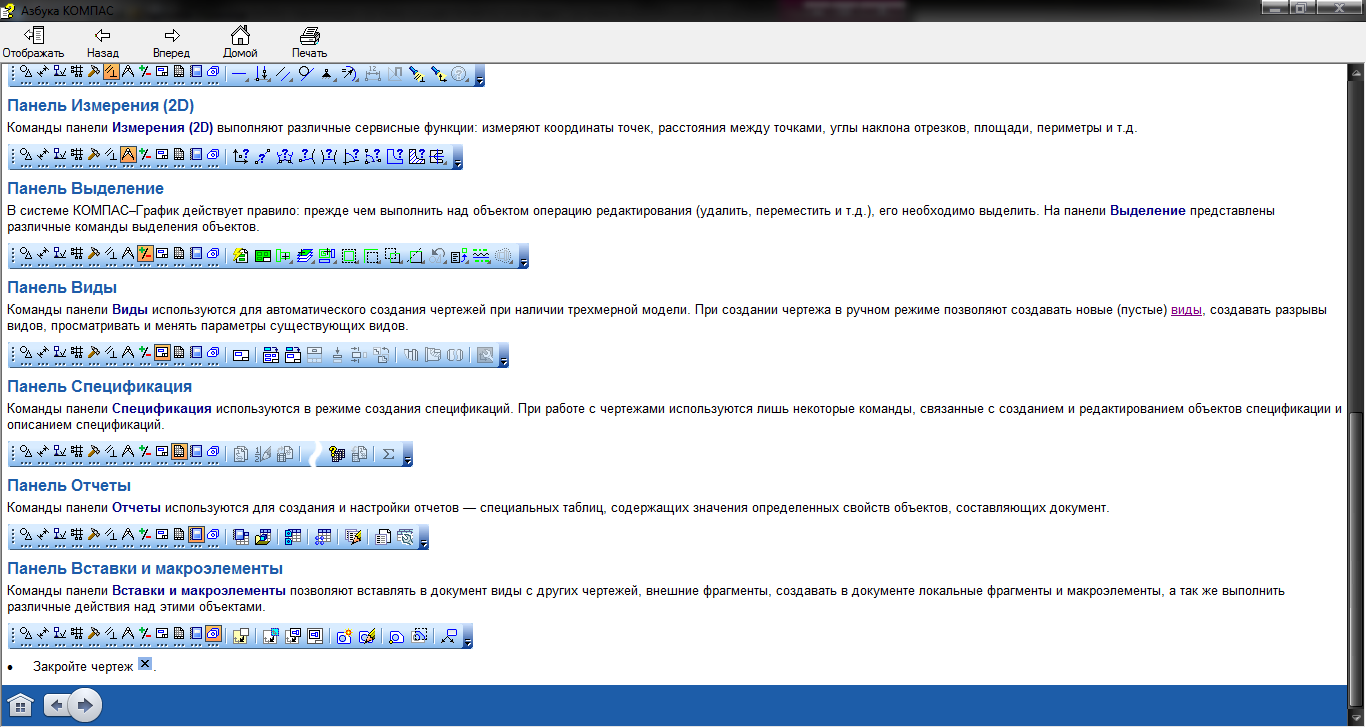Click the greyed question-mark circle in topmost toolbar
The width and height of the screenshot is (1366, 728).
tap(460, 73)
